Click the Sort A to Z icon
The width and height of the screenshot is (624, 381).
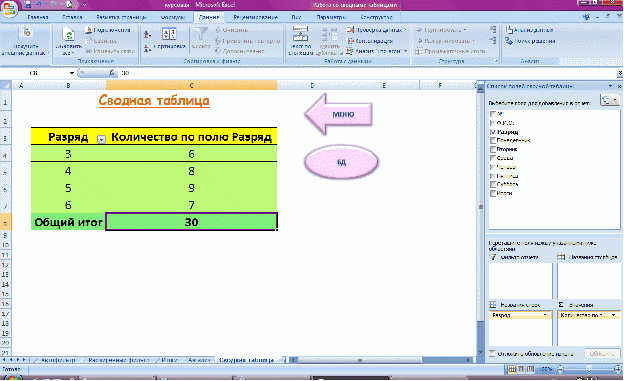point(147,35)
